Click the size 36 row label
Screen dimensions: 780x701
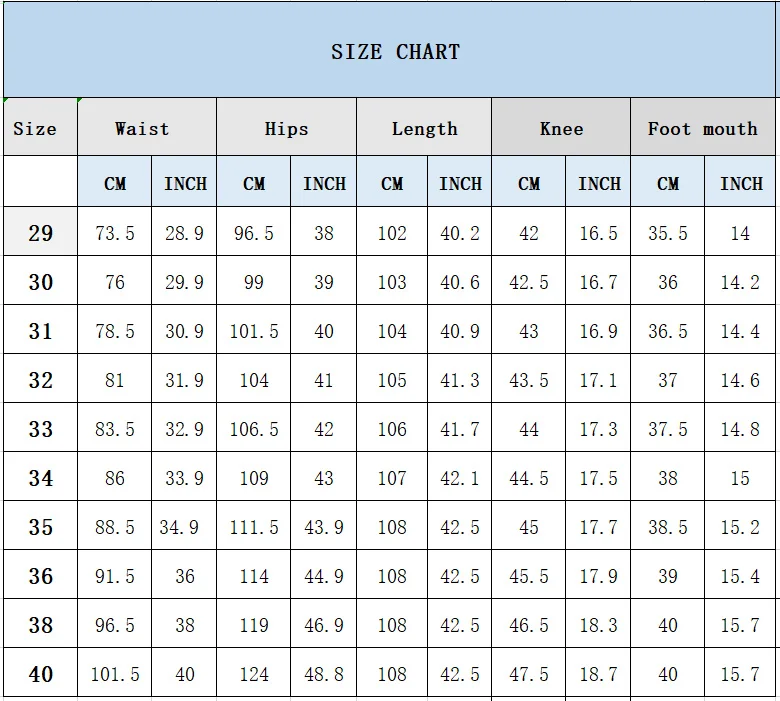click(40, 576)
